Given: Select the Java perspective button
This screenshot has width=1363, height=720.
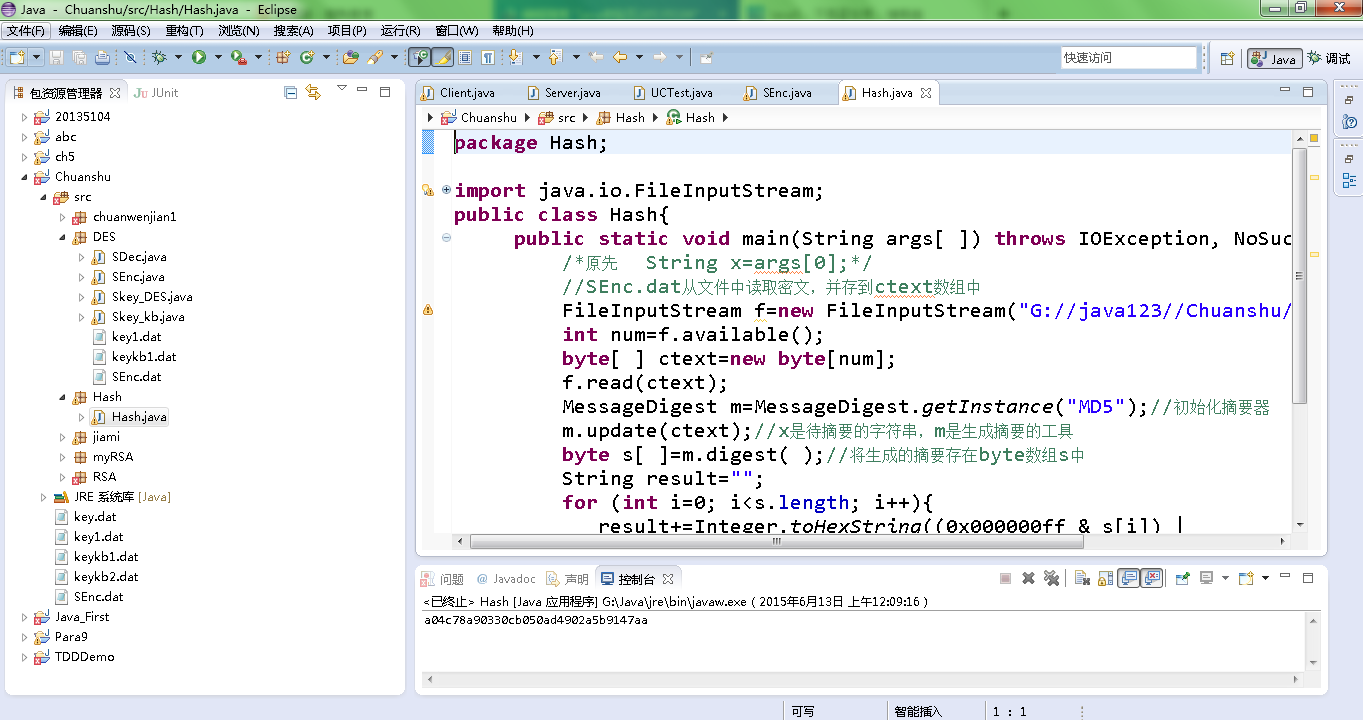Looking at the screenshot, I should click(x=1274, y=59).
